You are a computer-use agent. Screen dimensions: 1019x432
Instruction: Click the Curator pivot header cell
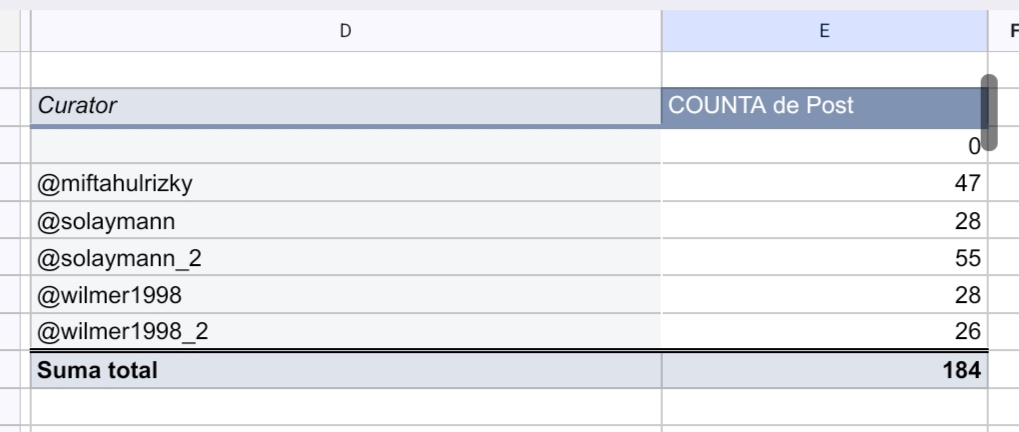(346, 106)
